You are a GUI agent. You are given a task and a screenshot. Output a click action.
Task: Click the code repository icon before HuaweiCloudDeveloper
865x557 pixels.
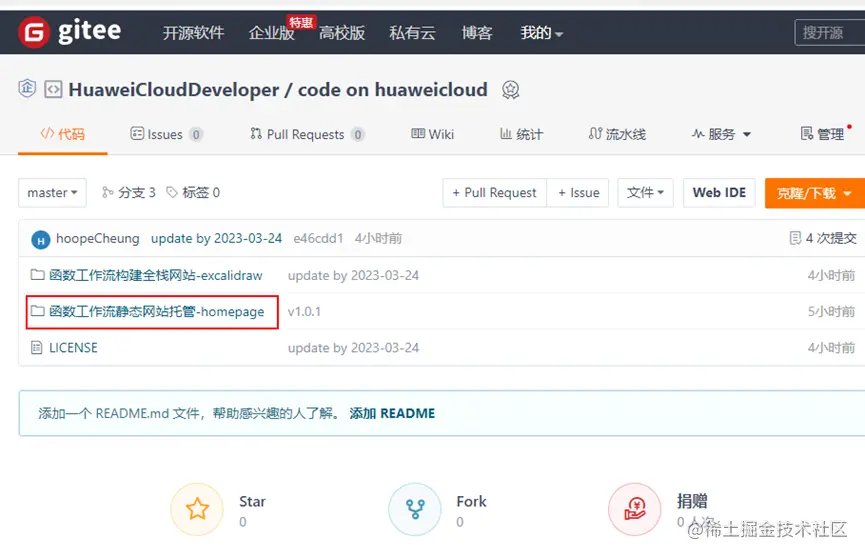(53, 89)
